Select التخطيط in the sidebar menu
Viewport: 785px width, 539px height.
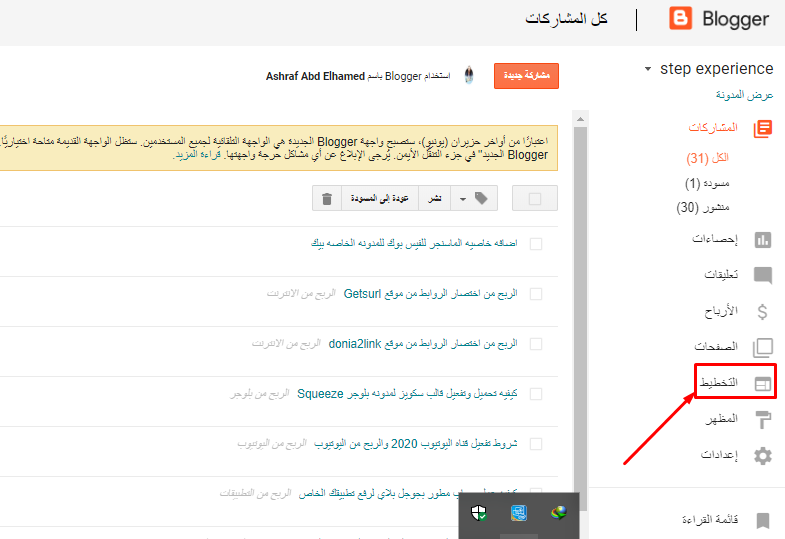tap(718, 382)
